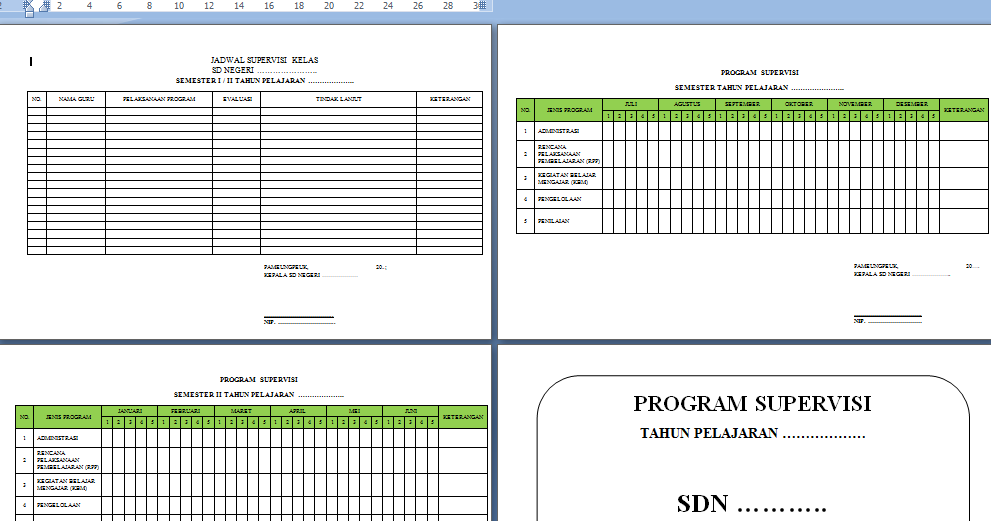
Task: Select the 'SEPTEMBER' month header
Action: pos(743,104)
